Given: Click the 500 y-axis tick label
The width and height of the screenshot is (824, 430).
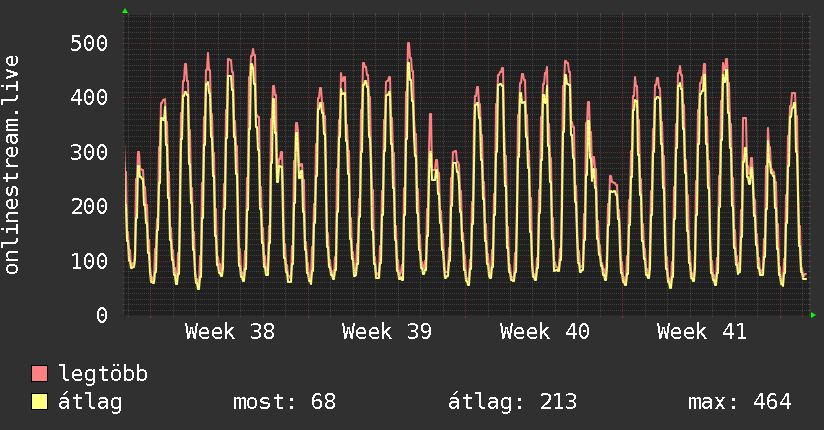Looking at the screenshot, I should tap(89, 43).
